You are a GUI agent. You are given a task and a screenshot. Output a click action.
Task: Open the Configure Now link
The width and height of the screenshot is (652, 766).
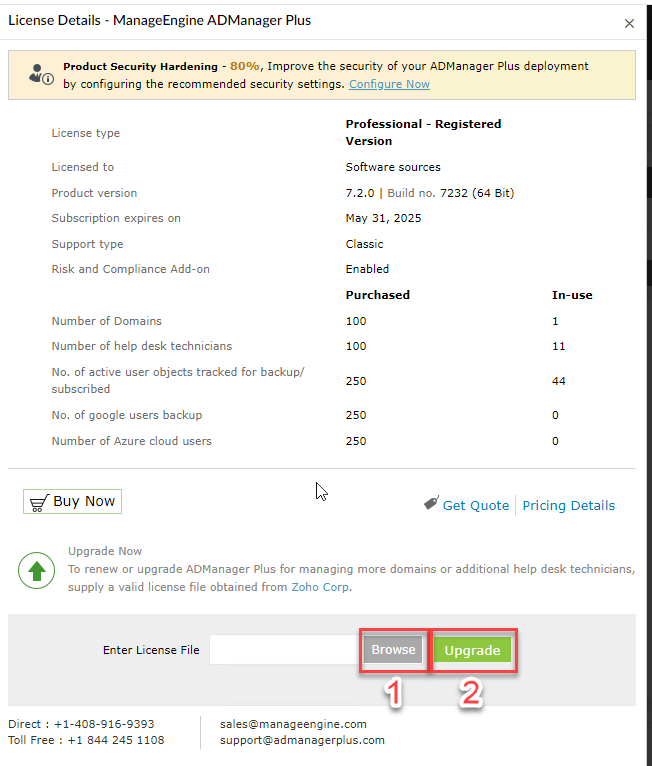point(389,84)
